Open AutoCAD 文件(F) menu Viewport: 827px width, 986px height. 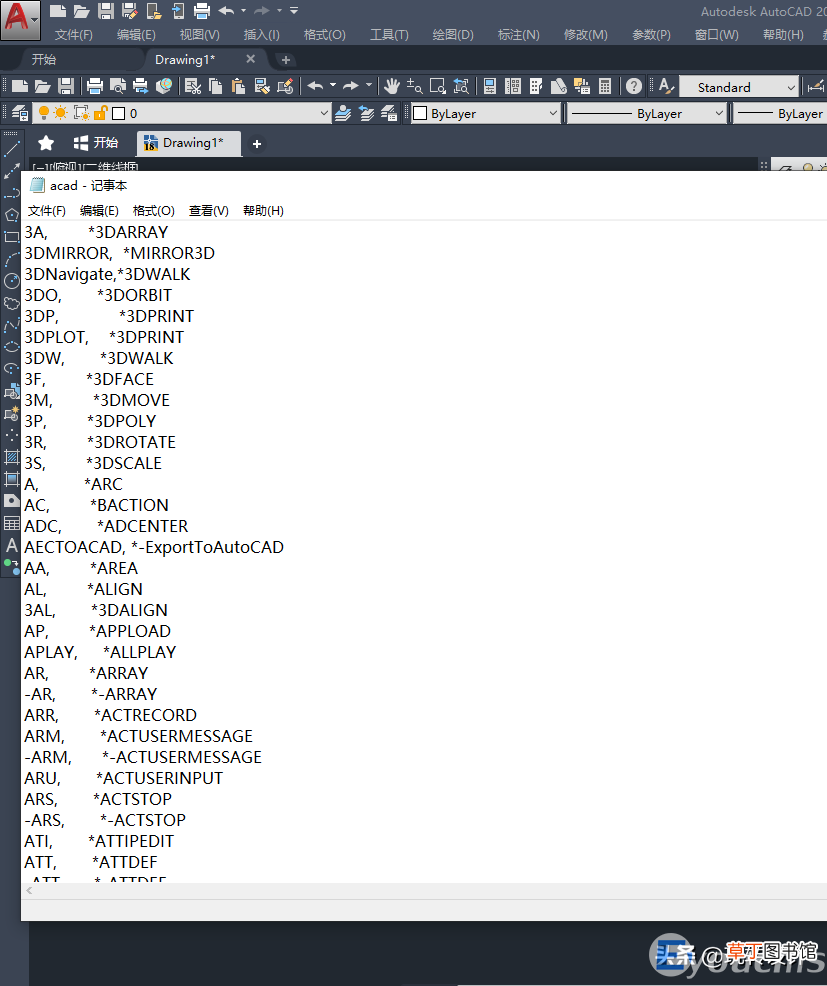tap(74, 35)
